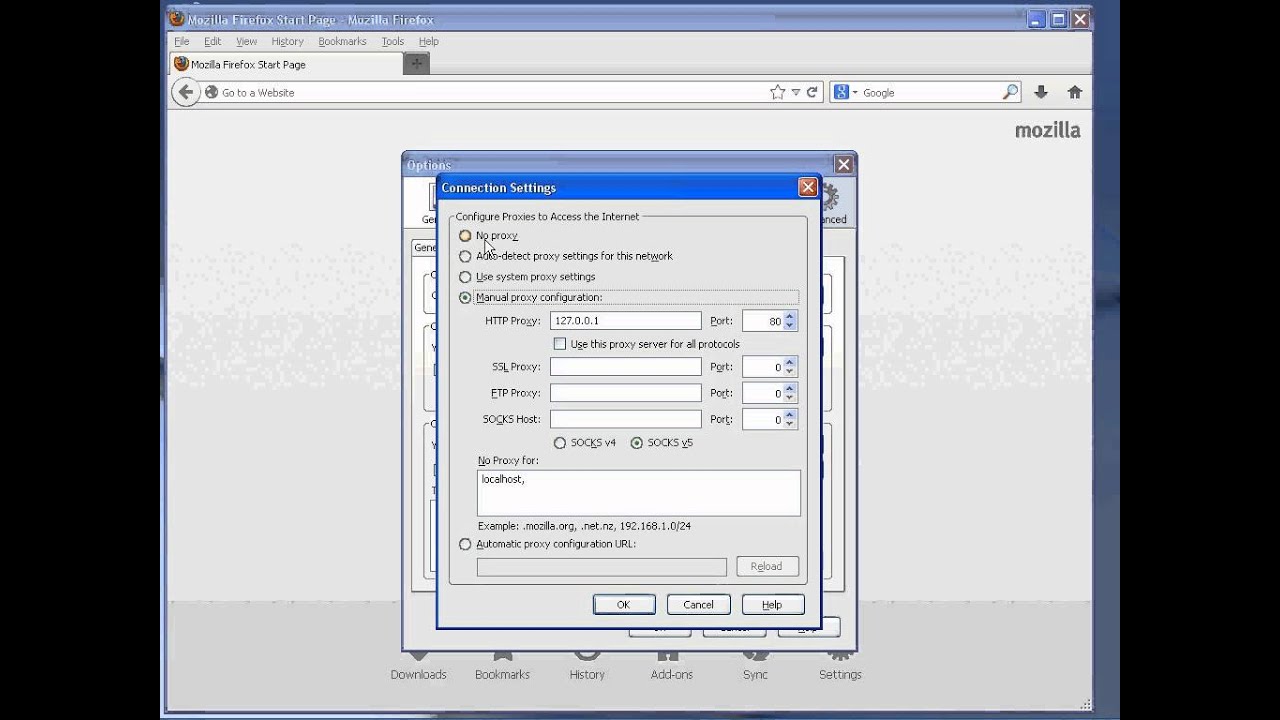Open the History menu
The image size is (1280, 720).
click(x=287, y=41)
